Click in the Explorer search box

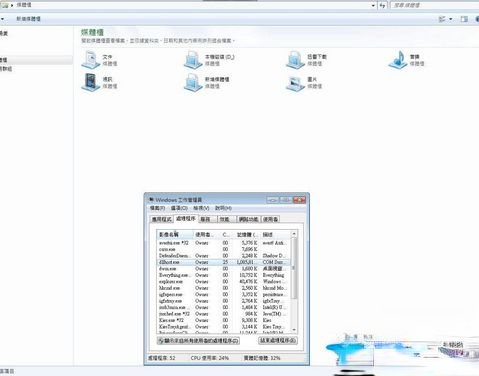(435, 5)
